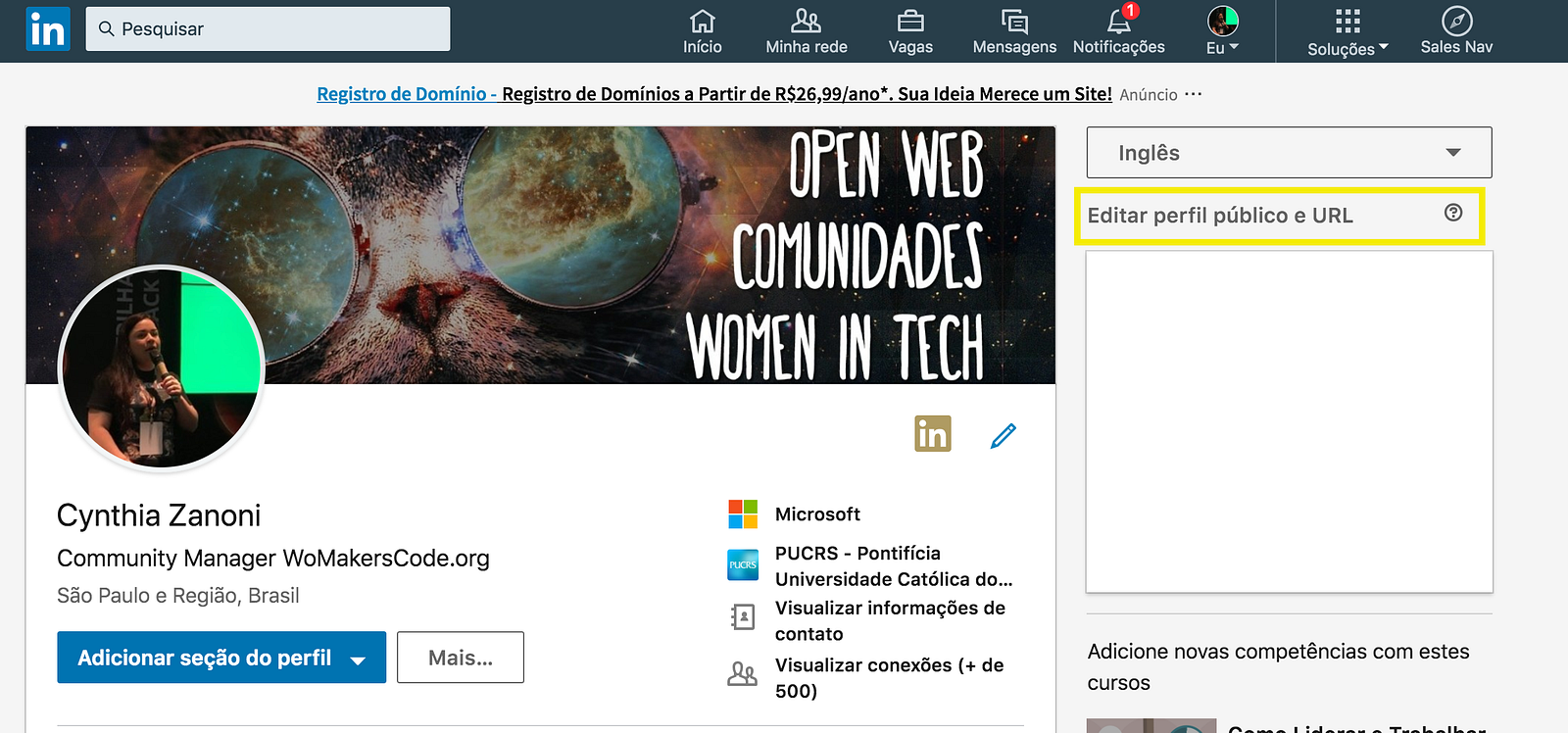Click the LinkedIn home logo
The width and height of the screenshot is (1568, 733).
tap(47, 28)
